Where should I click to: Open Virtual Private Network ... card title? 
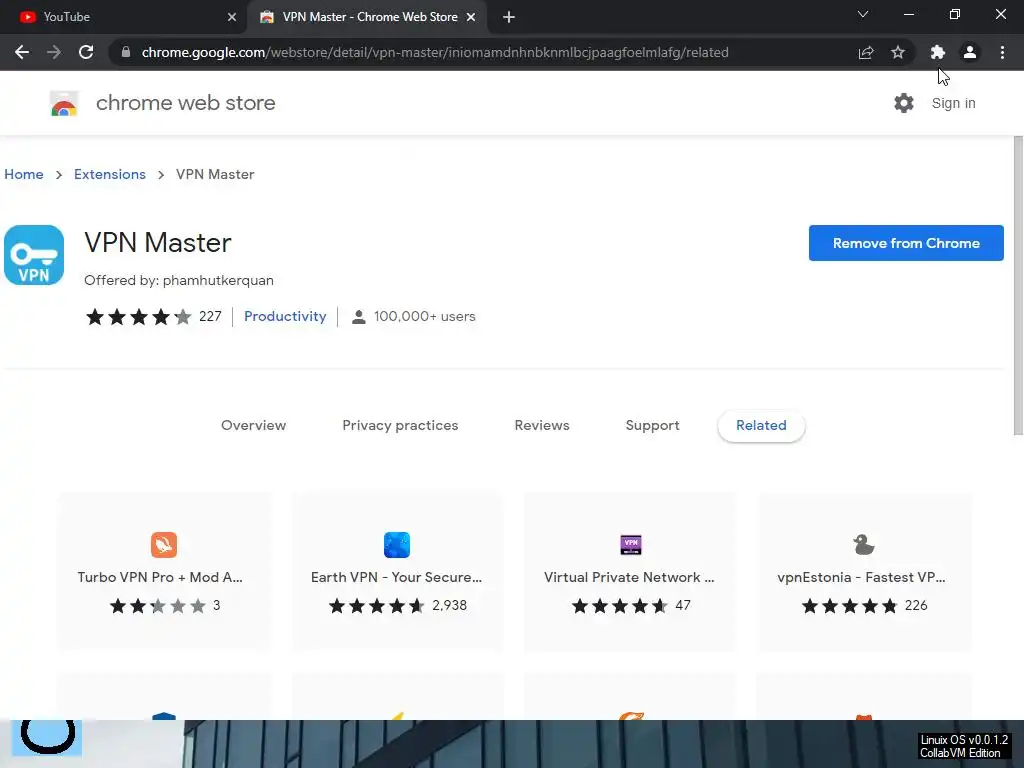tap(629, 577)
